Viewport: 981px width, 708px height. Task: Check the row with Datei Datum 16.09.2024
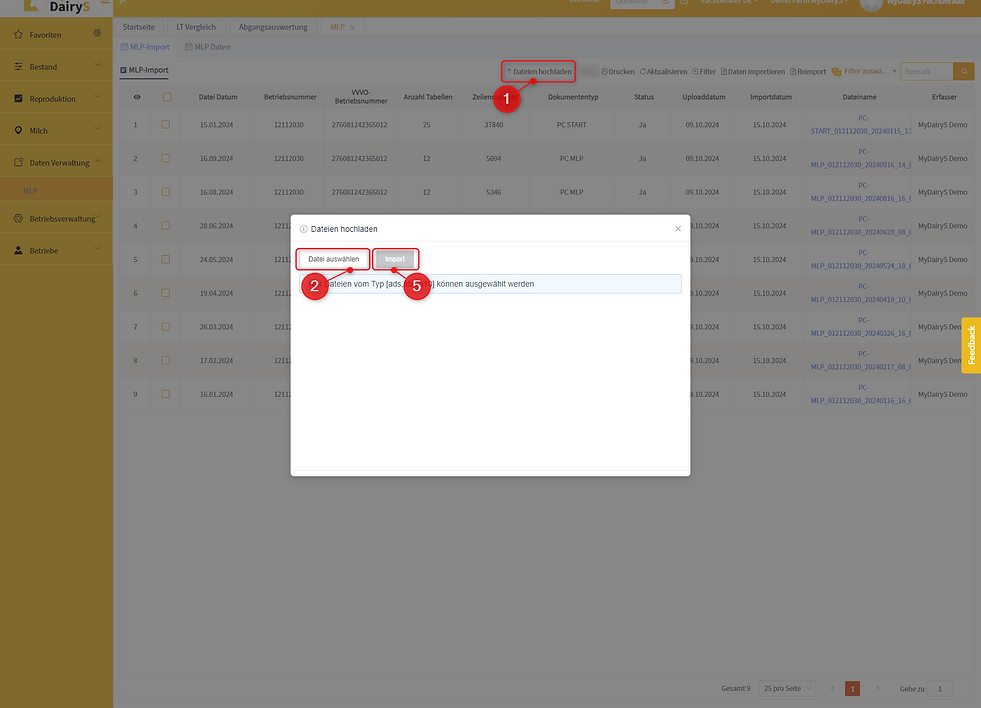[x=166, y=158]
